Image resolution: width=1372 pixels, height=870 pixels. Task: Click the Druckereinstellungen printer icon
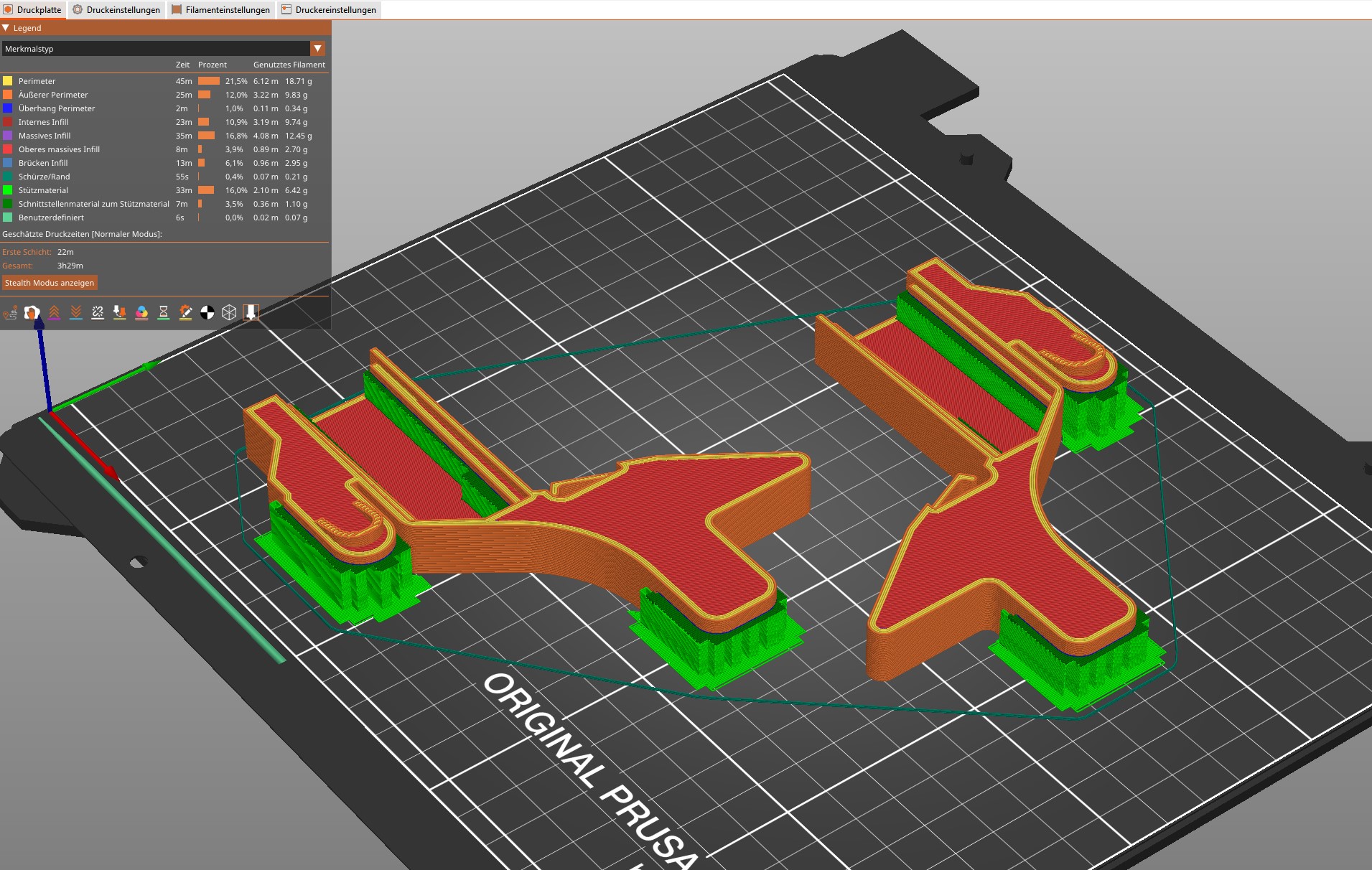286,10
